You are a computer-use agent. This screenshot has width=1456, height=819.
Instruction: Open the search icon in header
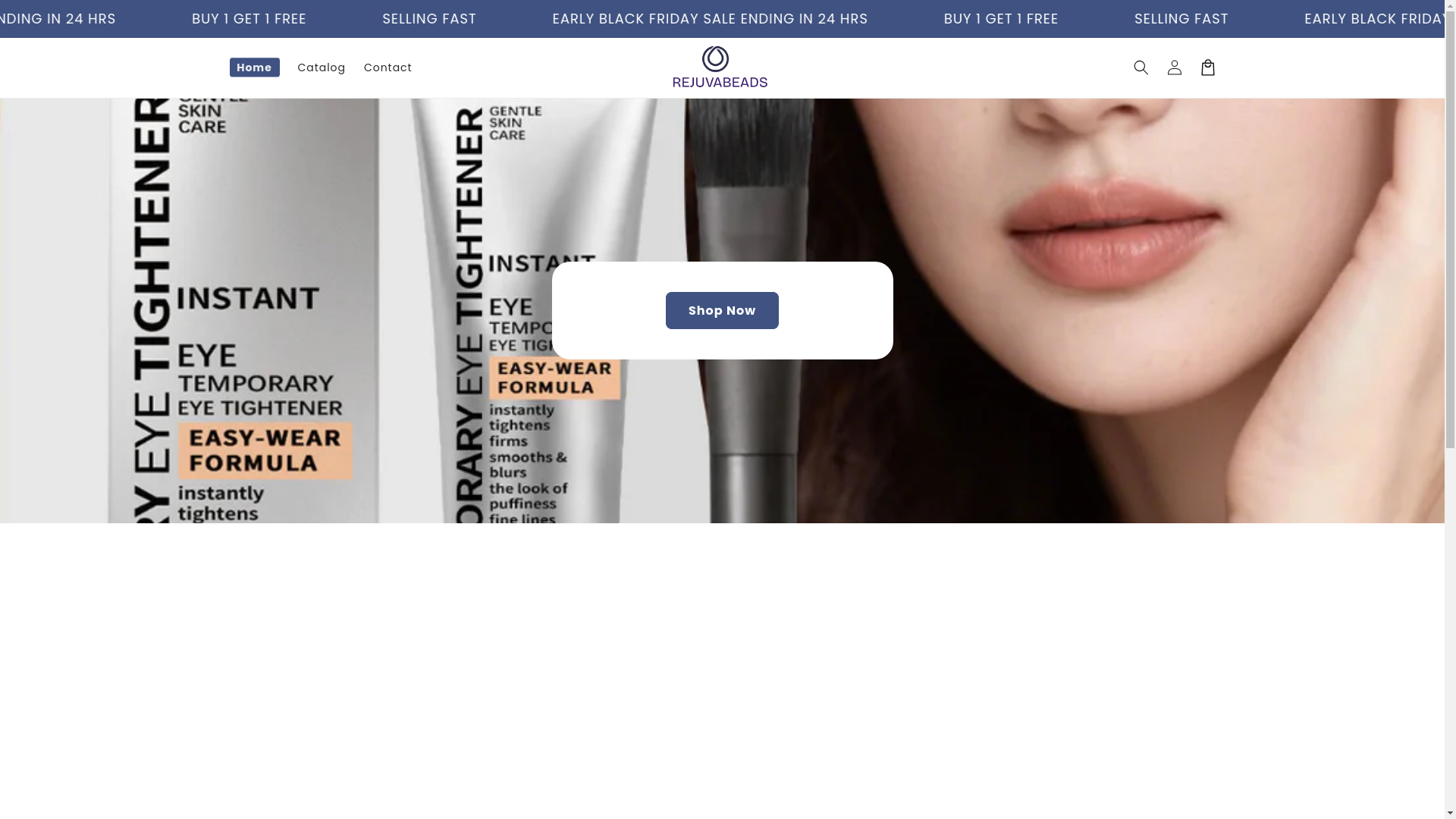(1141, 67)
